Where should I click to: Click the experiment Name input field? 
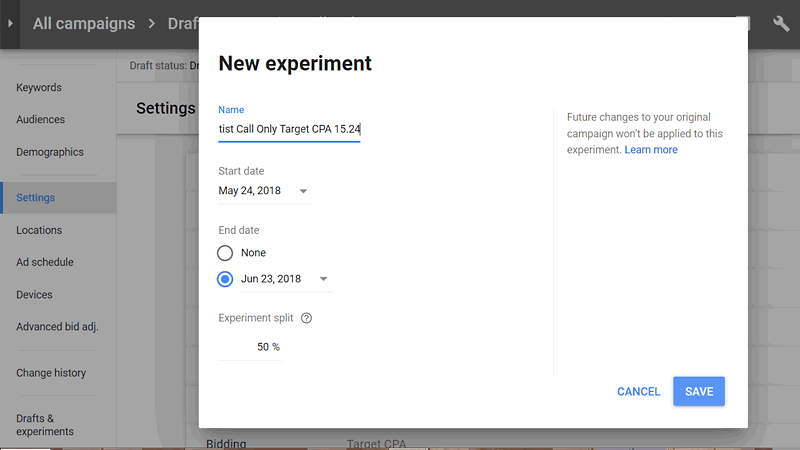coord(288,129)
